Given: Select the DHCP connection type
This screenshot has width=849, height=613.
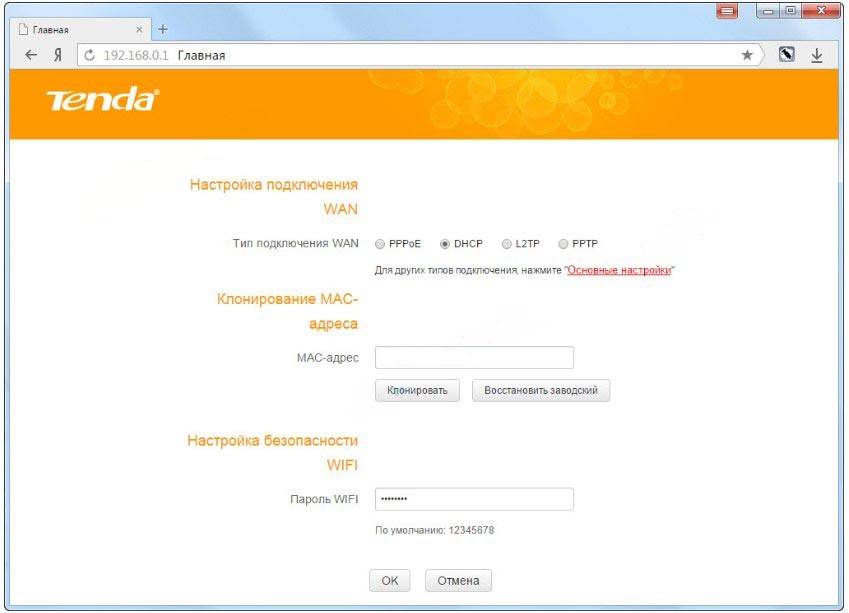Looking at the screenshot, I should [445, 244].
